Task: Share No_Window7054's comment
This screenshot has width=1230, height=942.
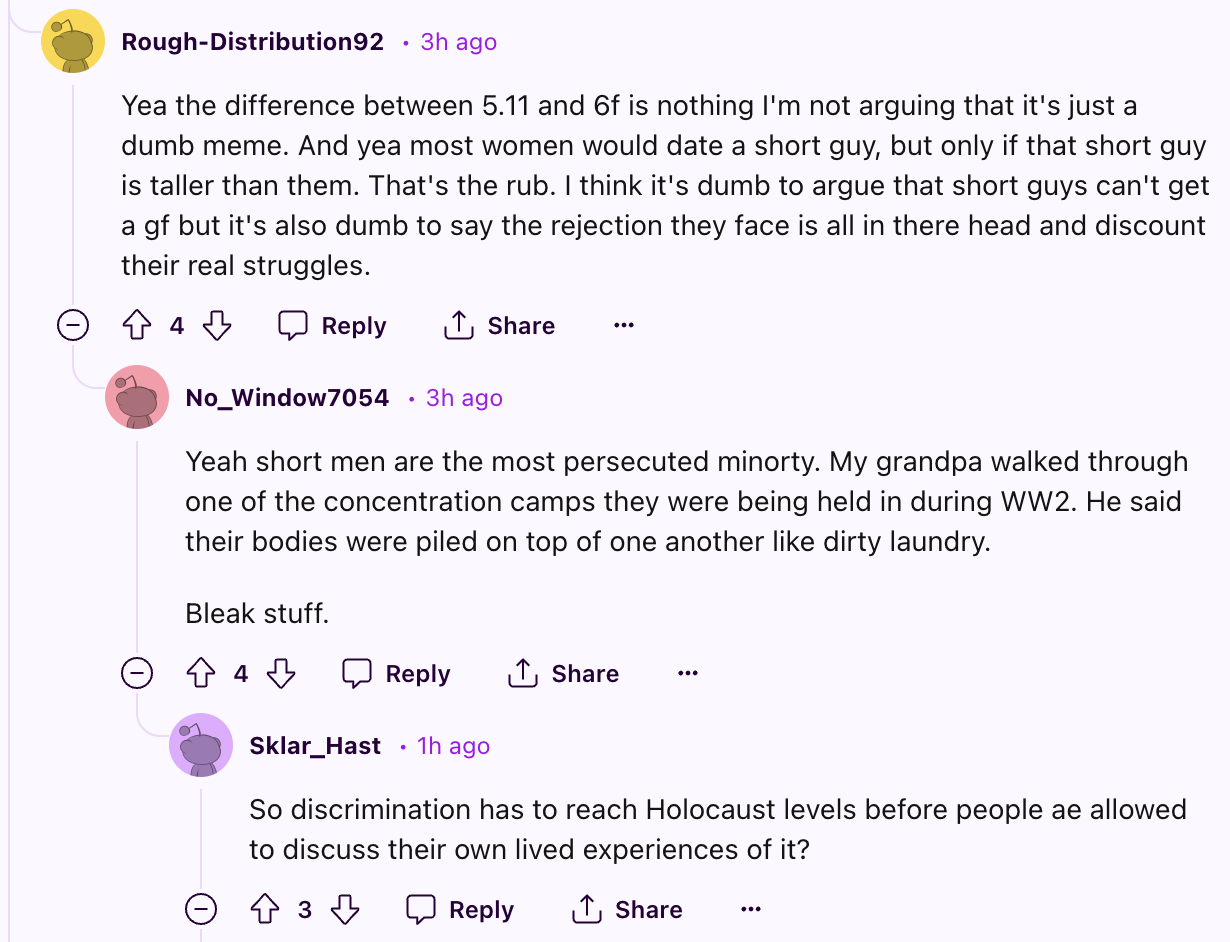Action: coord(563,674)
